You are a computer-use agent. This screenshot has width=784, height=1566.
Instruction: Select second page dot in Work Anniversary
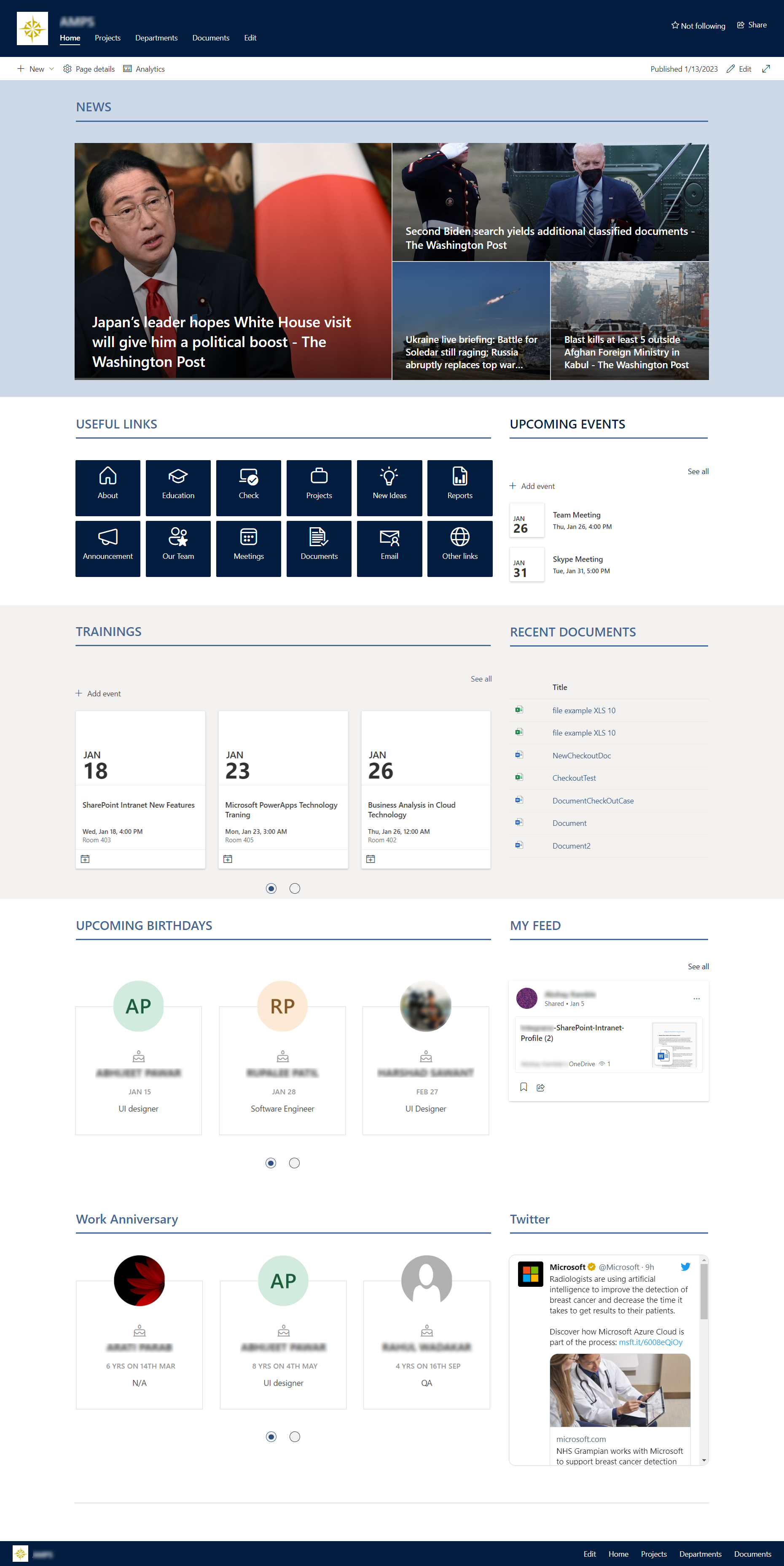tap(295, 1437)
